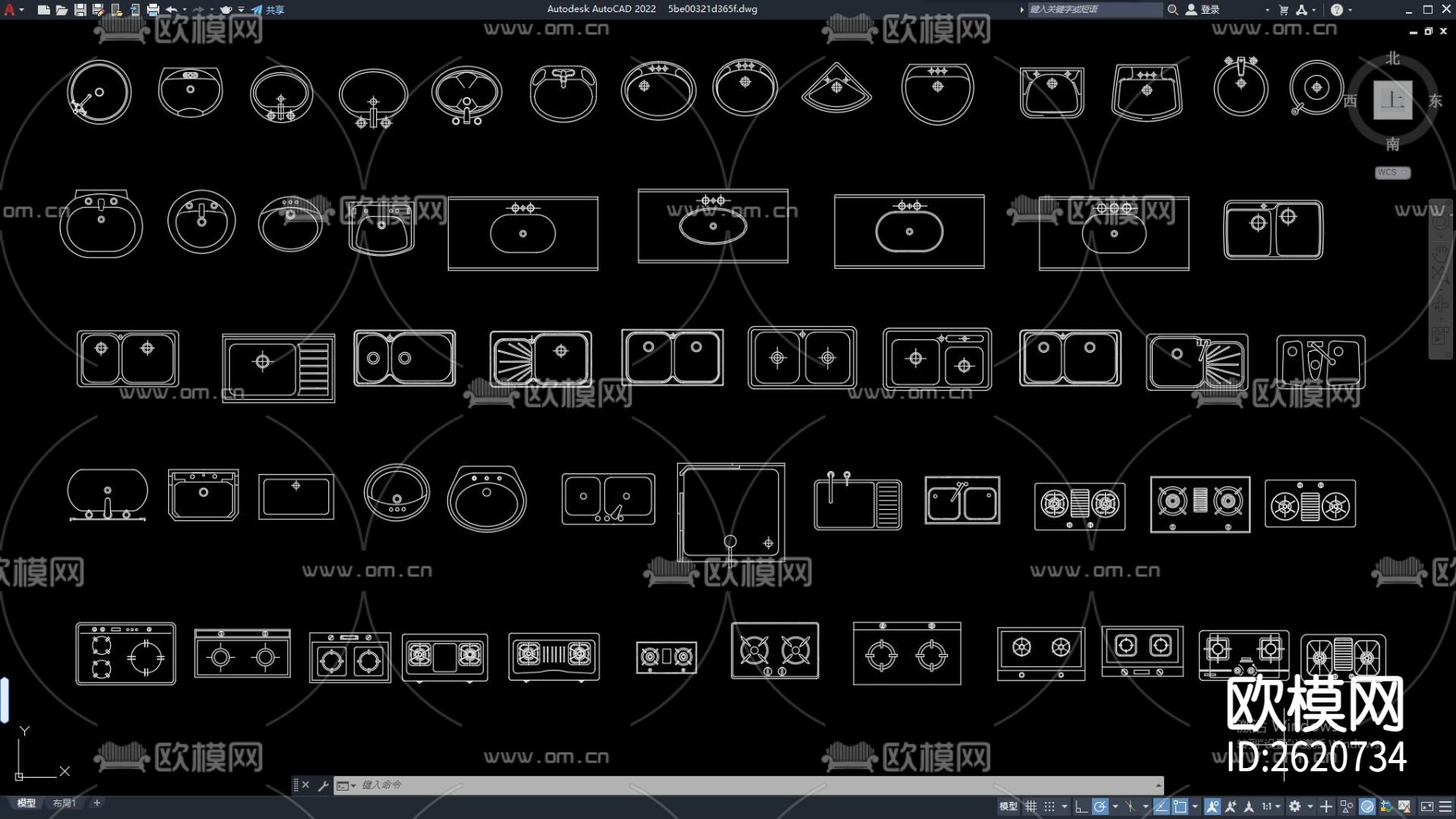The height and width of the screenshot is (819, 1456).
Task: Open object snap settings dropdown
Action: click(1195, 806)
